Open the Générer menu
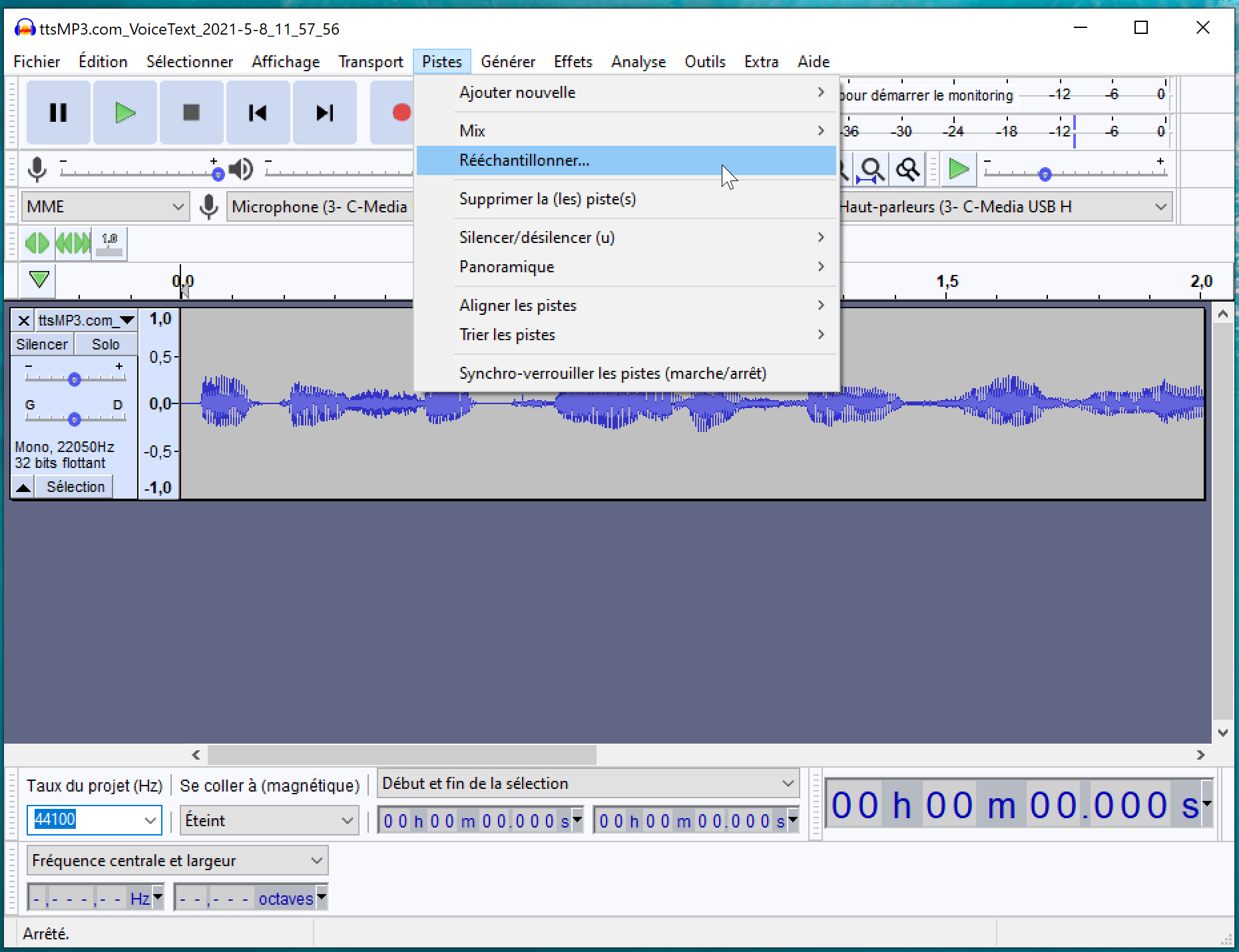The image size is (1239, 952). [x=508, y=61]
